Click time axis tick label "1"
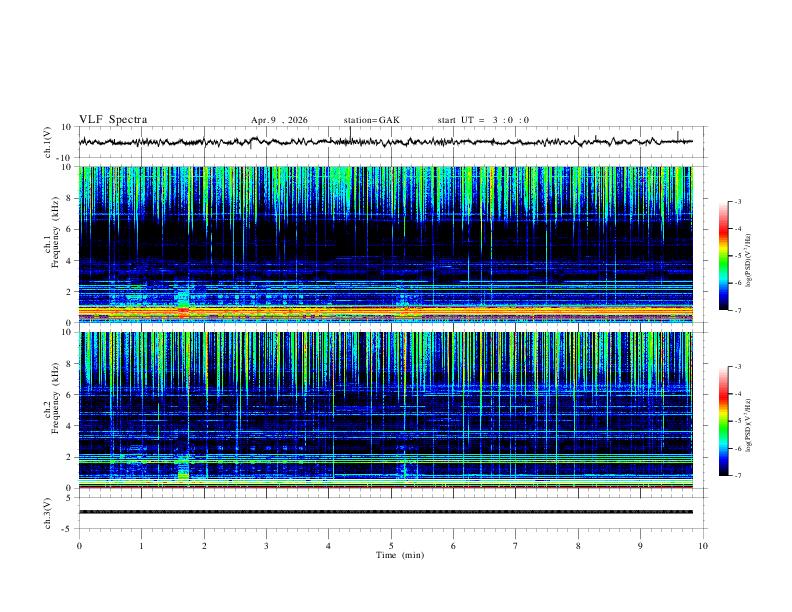The width and height of the screenshot is (792, 612). (x=141, y=546)
